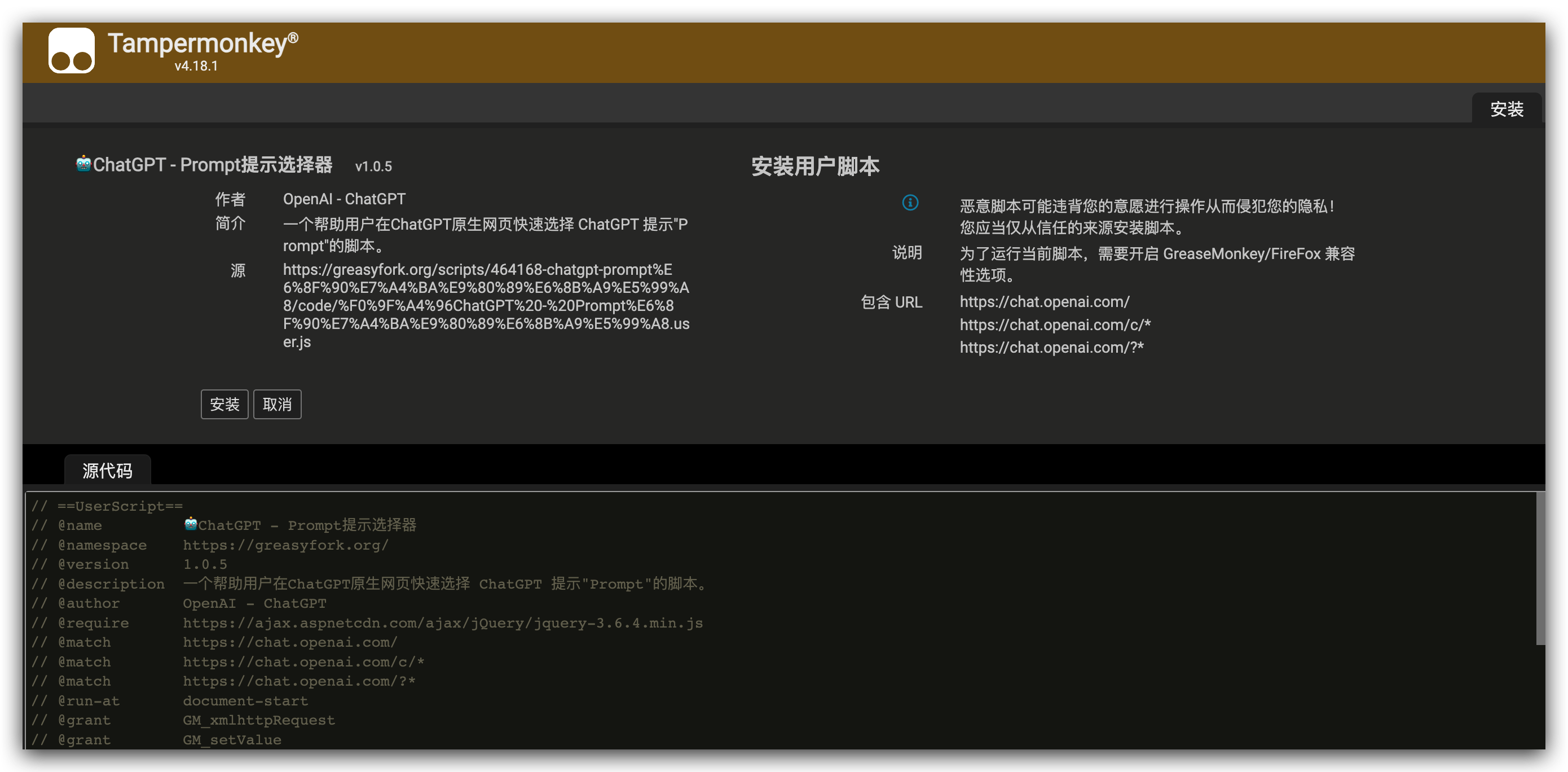This screenshot has height=772, width=1568.
Task: Click the robot emoji beside the script title
Action: [x=83, y=164]
